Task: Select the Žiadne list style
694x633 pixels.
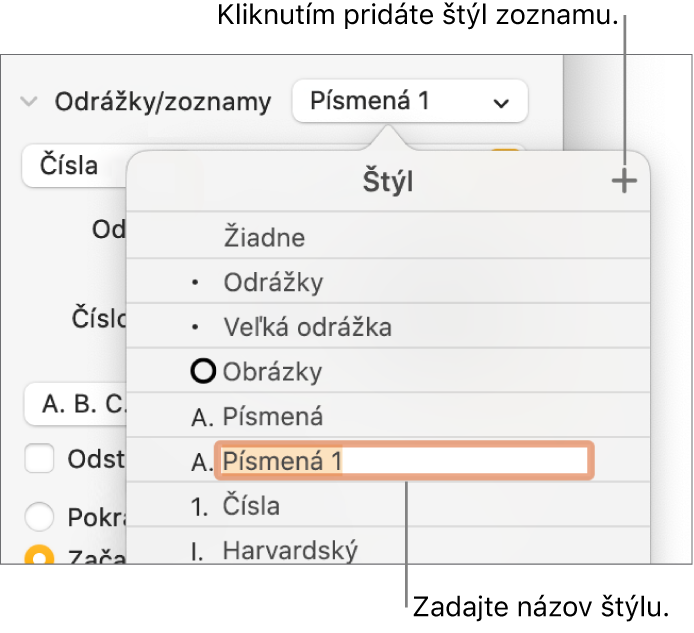Action: [388, 237]
